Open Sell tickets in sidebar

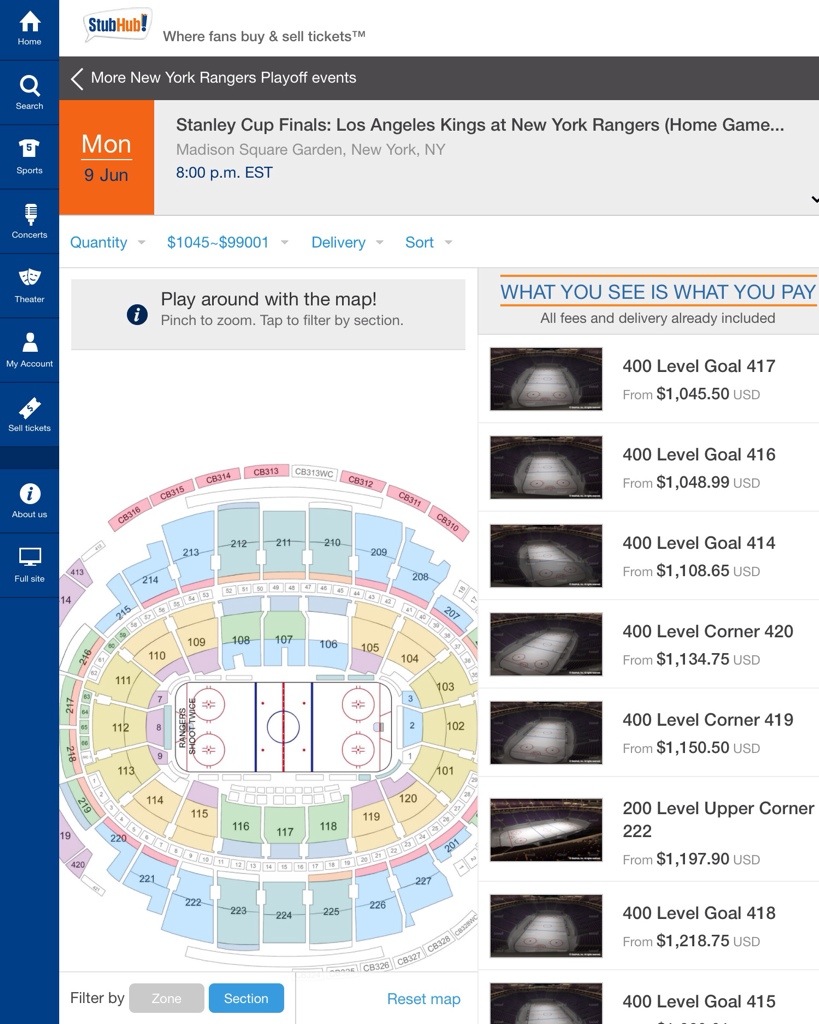[29, 413]
